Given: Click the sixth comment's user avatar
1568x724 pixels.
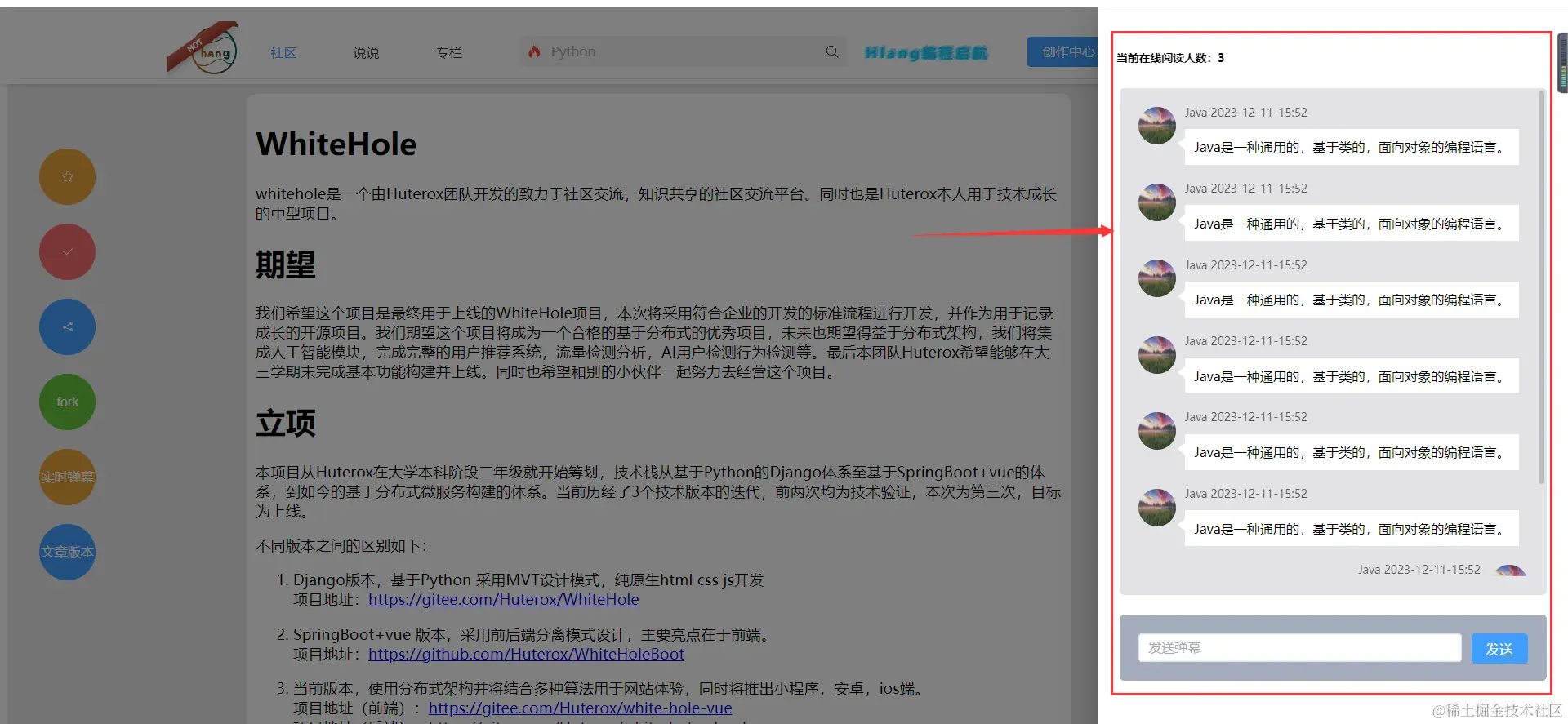Looking at the screenshot, I should (x=1157, y=507).
